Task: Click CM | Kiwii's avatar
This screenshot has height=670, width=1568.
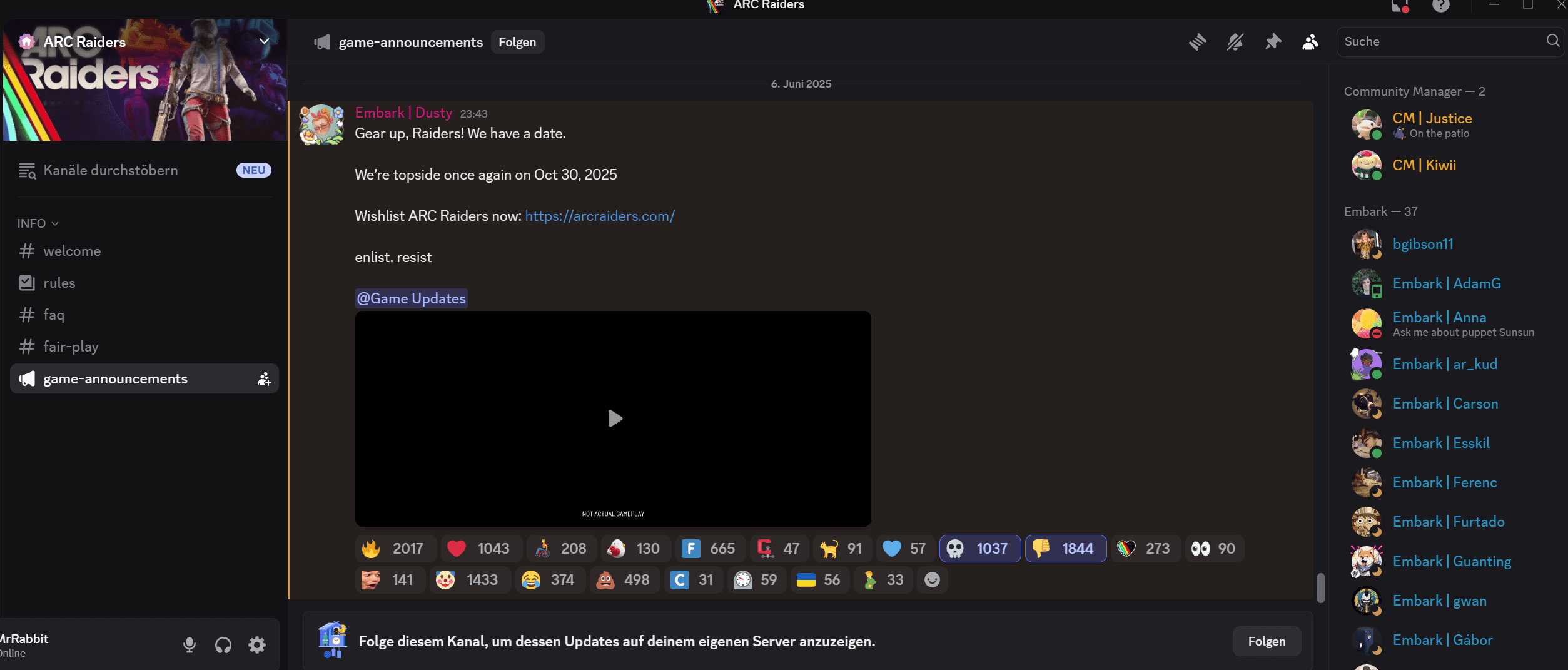Action: (x=1367, y=165)
